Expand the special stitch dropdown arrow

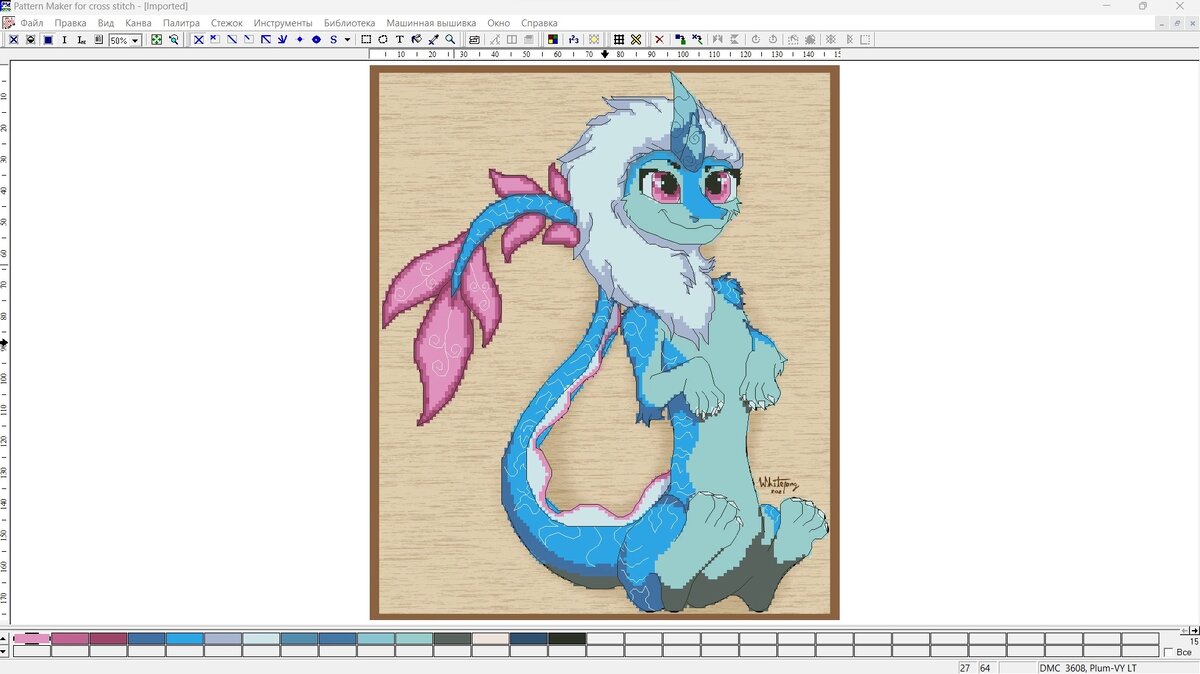[347, 40]
